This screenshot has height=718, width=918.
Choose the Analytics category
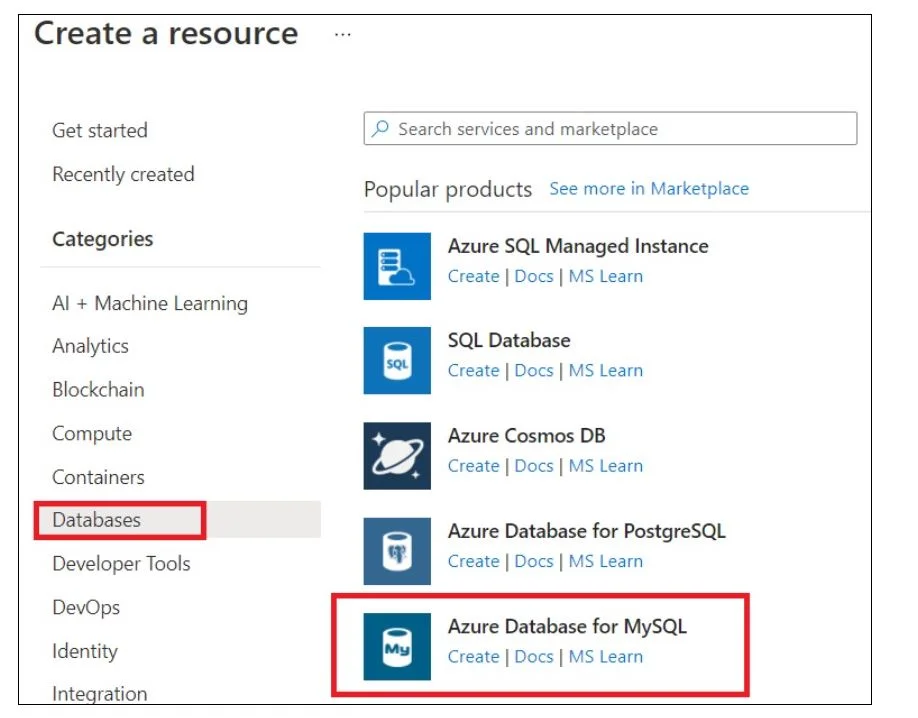point(90,346)
